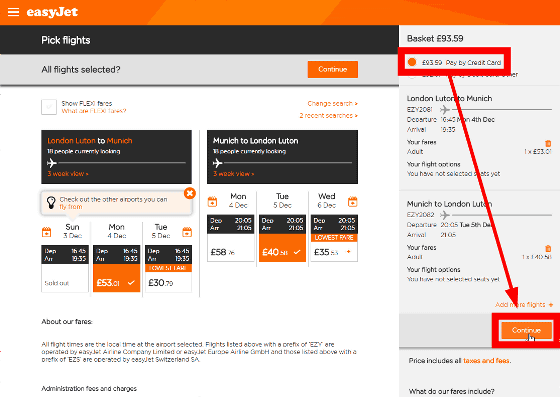The image size is (560, 397).
Task: Open taxes and fees link
Action: [x=486, y=361]
